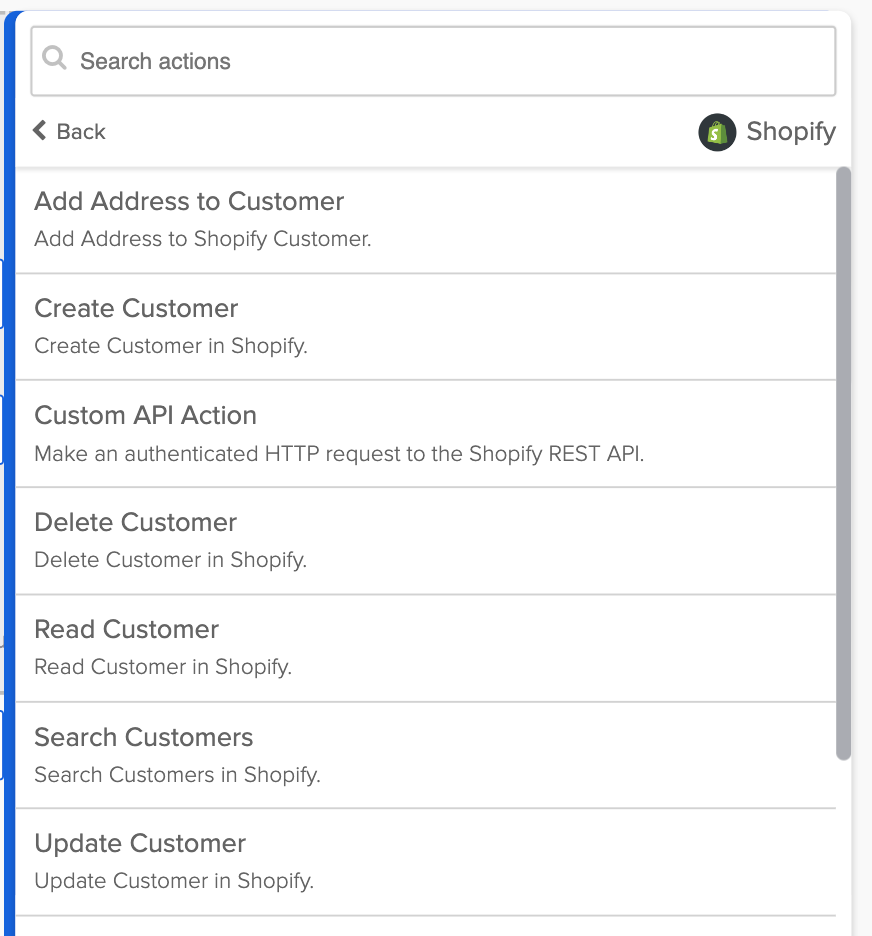The height and width of the screenshot is (936, 872).
Task: Click the Shopify bag logo icon
Action: (x=716, y=131)
